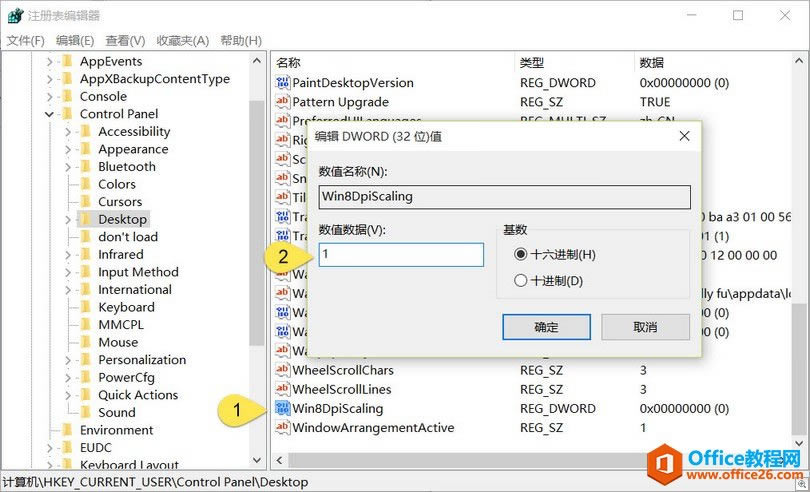
Task: Click tree pane scroll-down arrow
Action: pyautogui.click(x=257, y=460)
